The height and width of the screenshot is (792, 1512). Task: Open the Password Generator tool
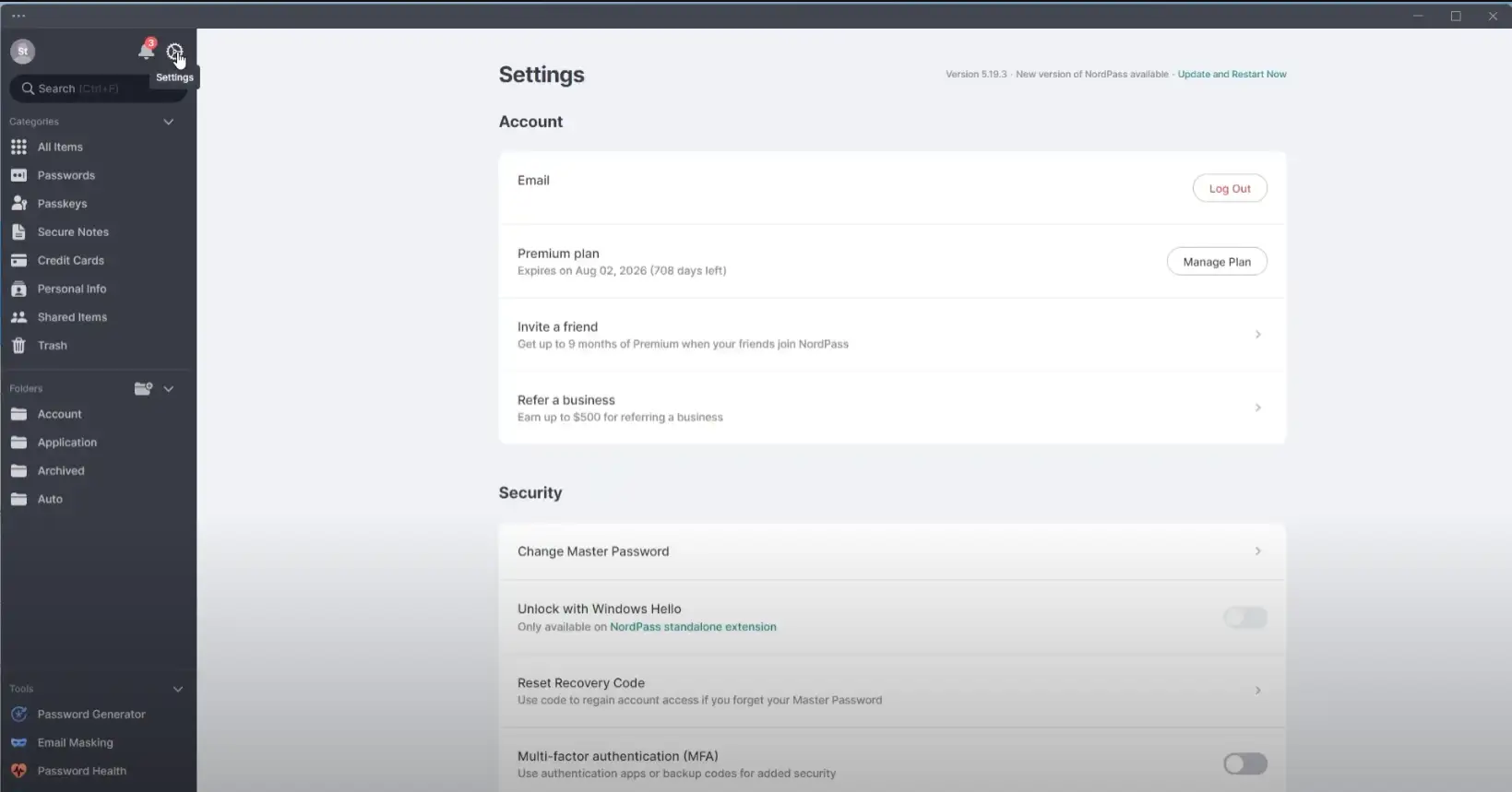[90, 715]
